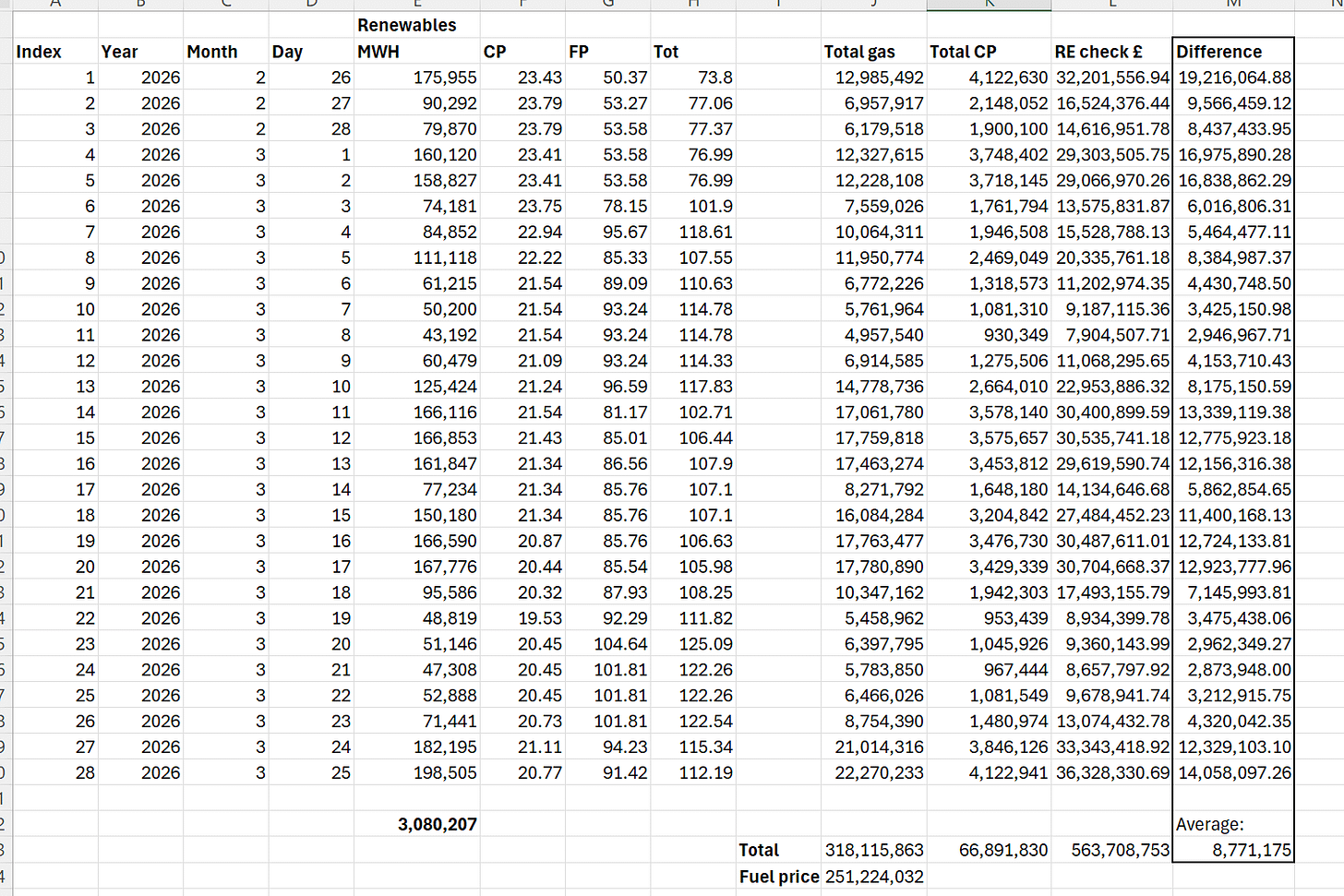Click the 'Total gas' header cell
The width and height of the screenshot is (1344, 896).
pos(873,52)
